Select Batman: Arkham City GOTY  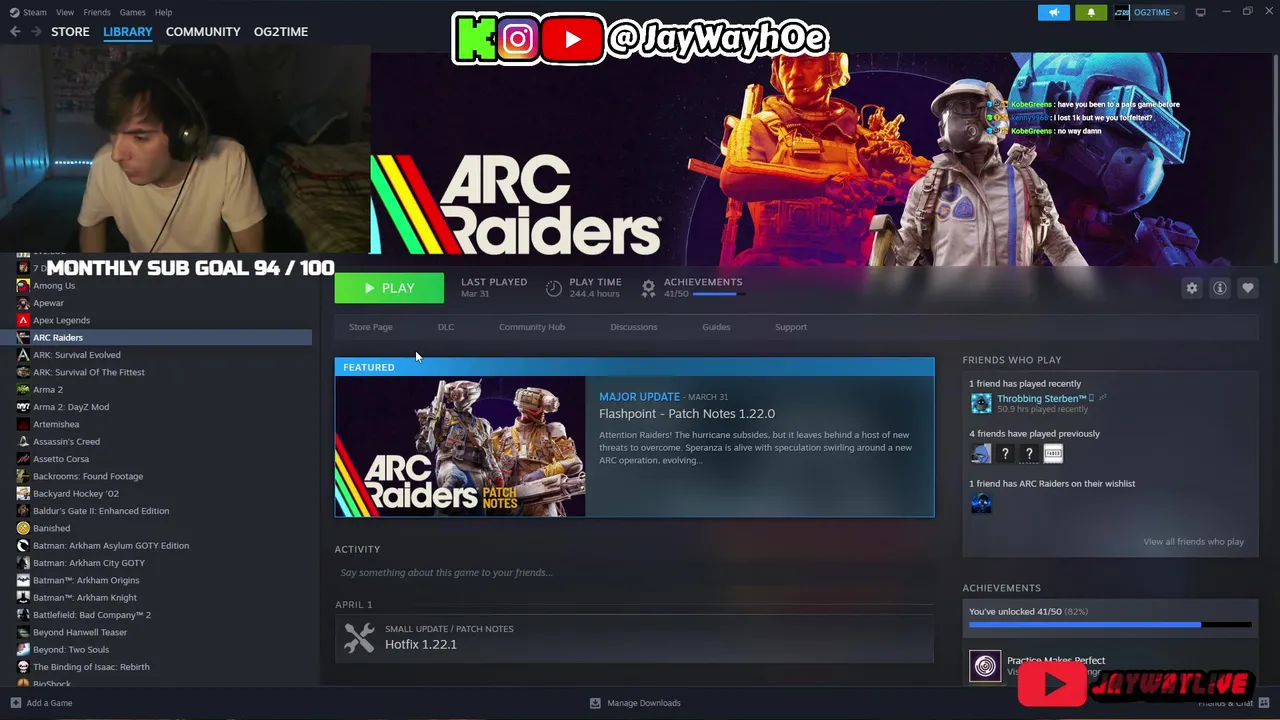(89, 563)
